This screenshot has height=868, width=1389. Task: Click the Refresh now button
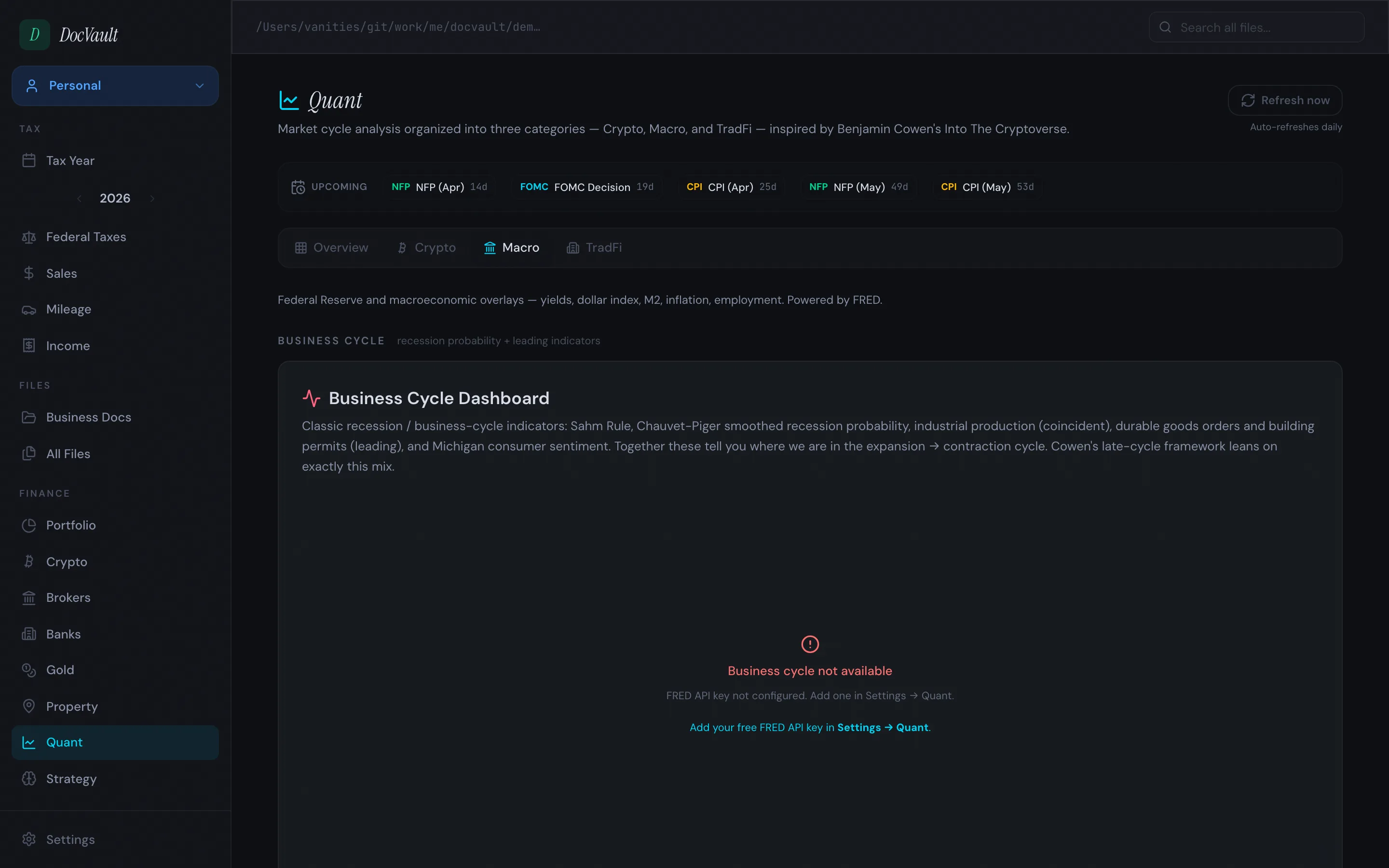[1284, 100]
